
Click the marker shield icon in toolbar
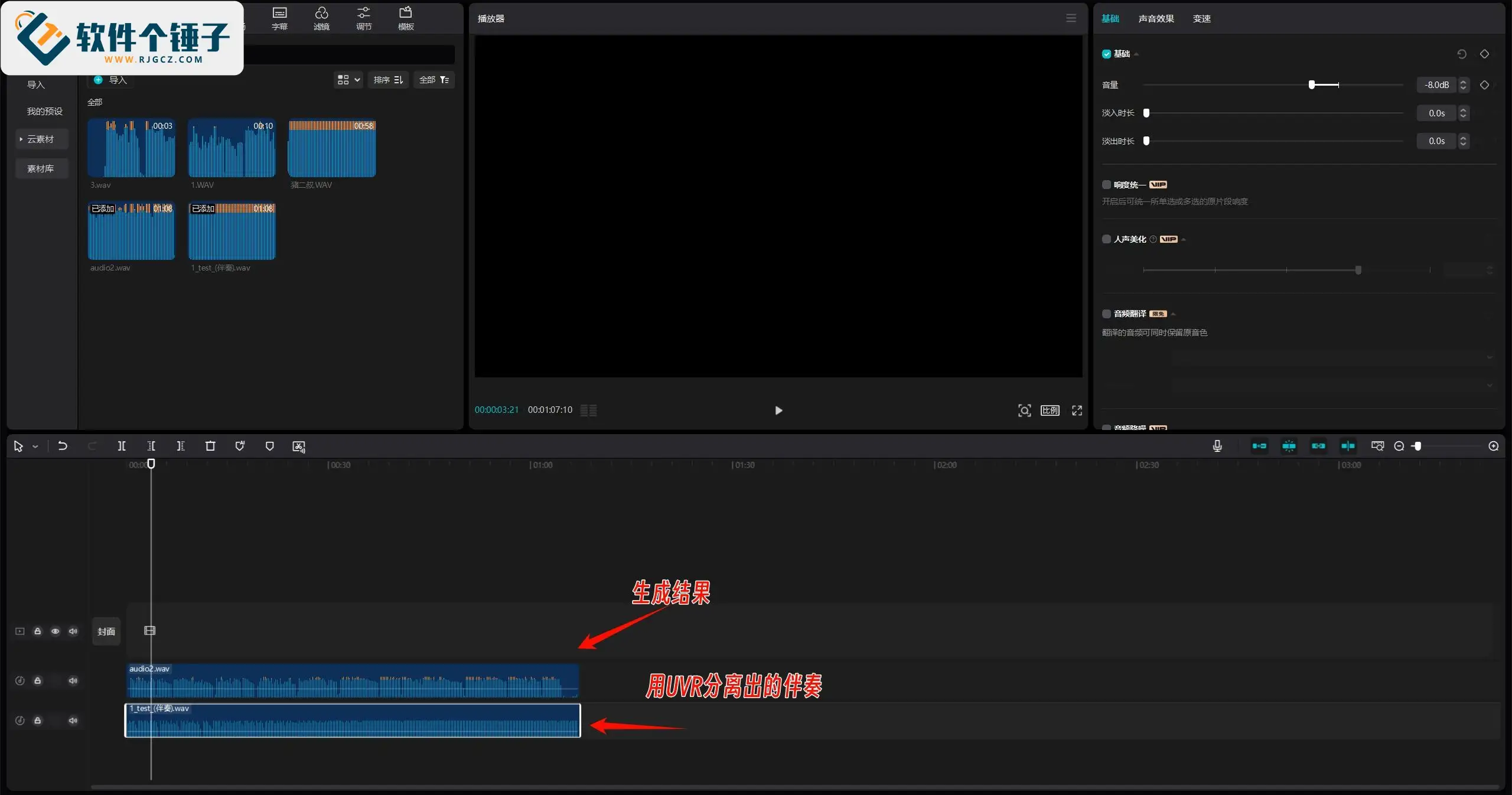coord(269,446)
